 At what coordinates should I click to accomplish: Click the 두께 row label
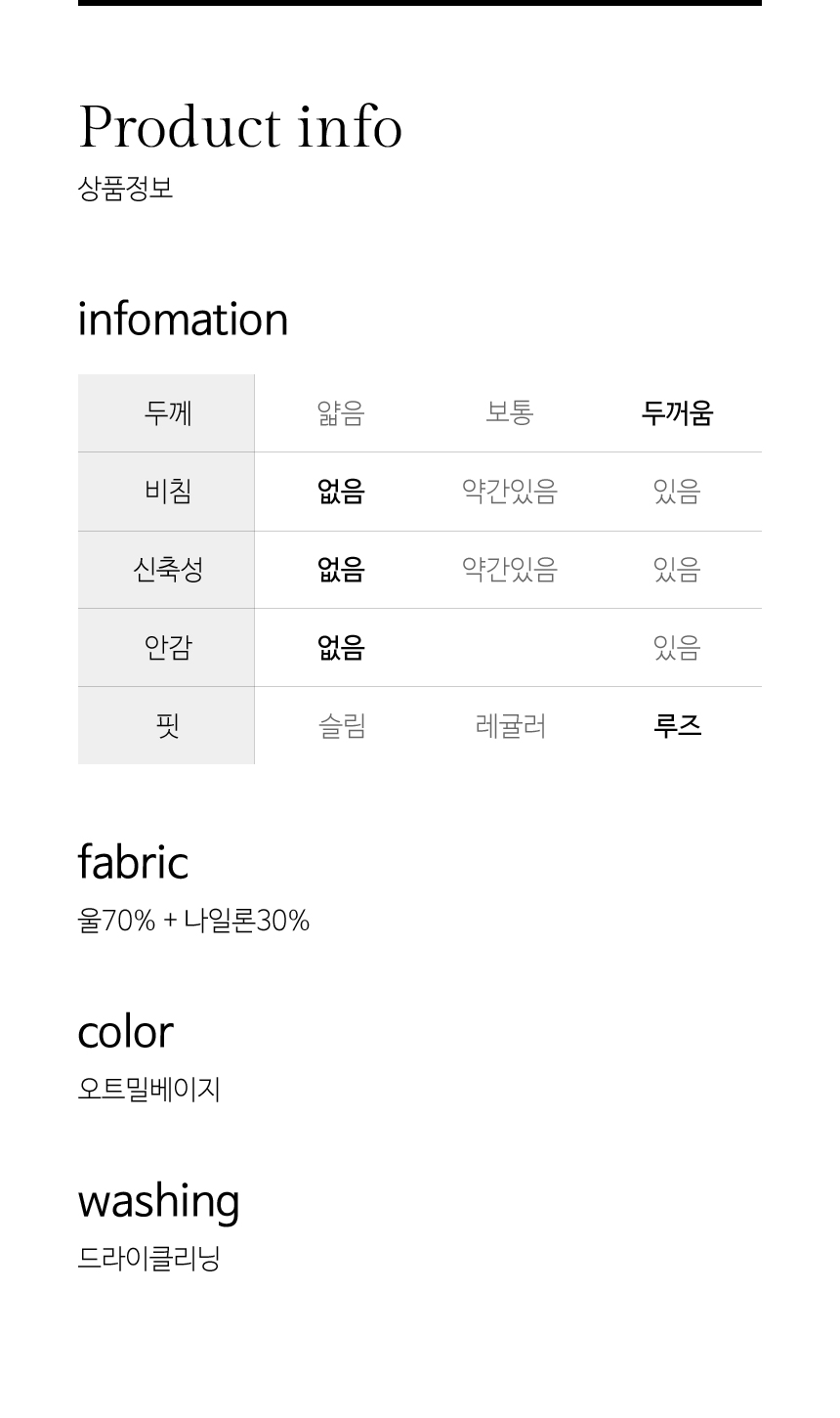click(x=168, y=413)
